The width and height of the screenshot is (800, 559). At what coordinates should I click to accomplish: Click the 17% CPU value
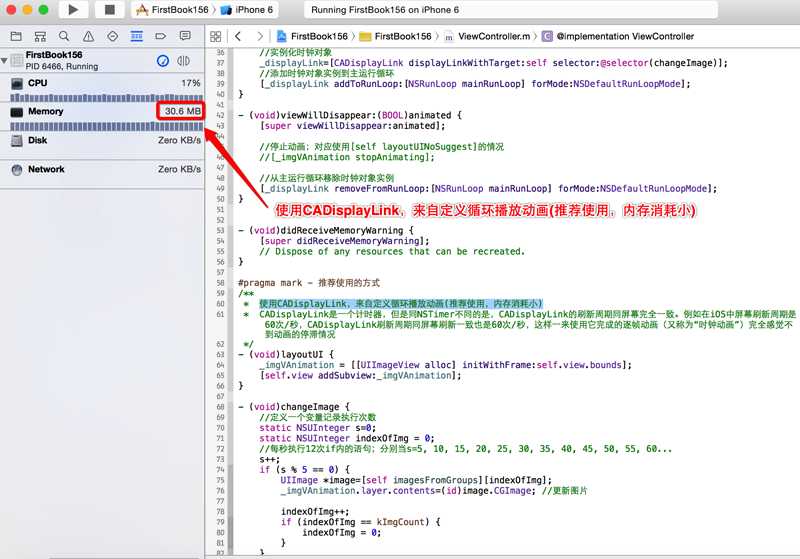click(x=191, y=83)
